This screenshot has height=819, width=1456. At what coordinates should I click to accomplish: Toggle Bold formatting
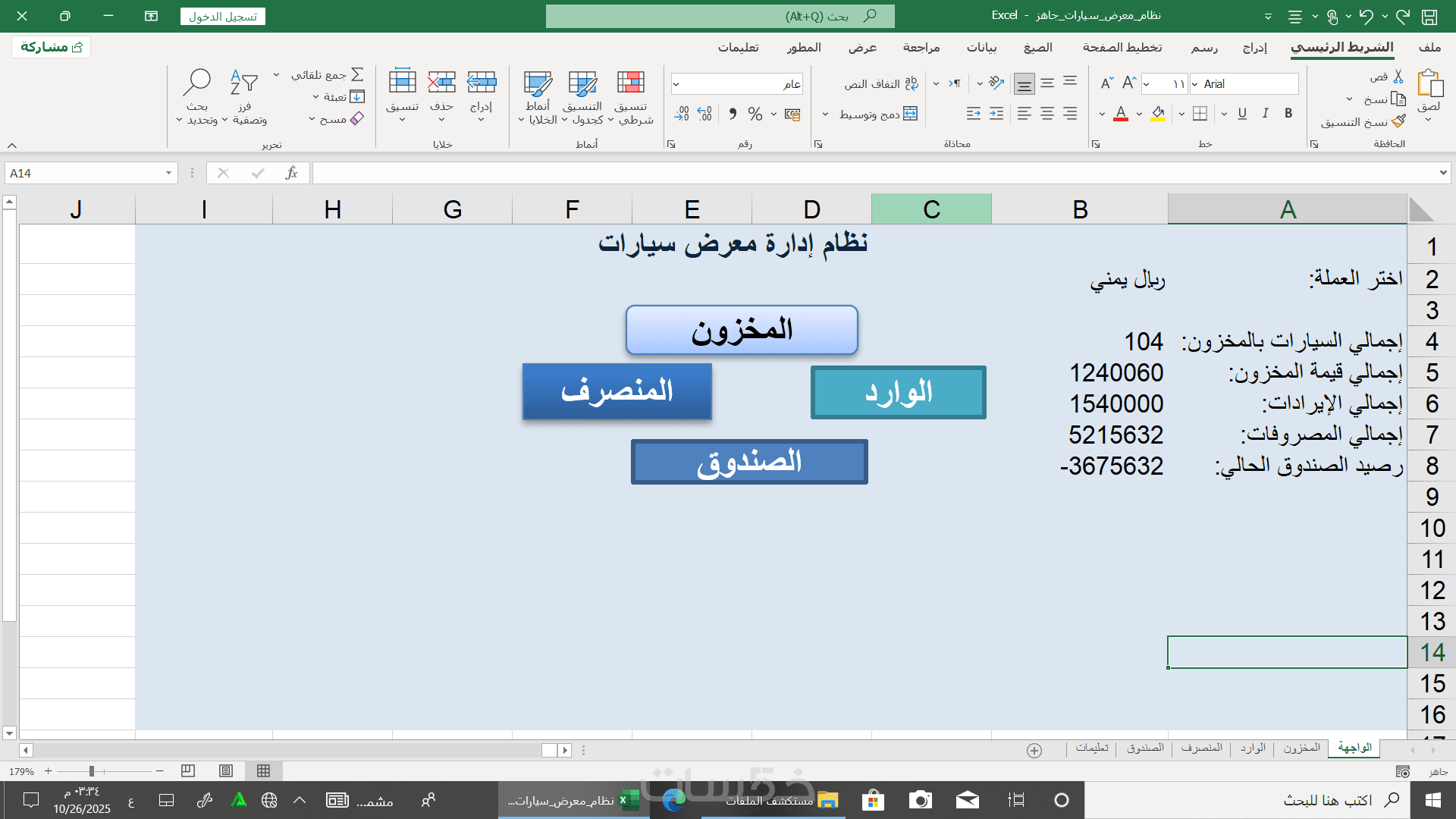1288,114
